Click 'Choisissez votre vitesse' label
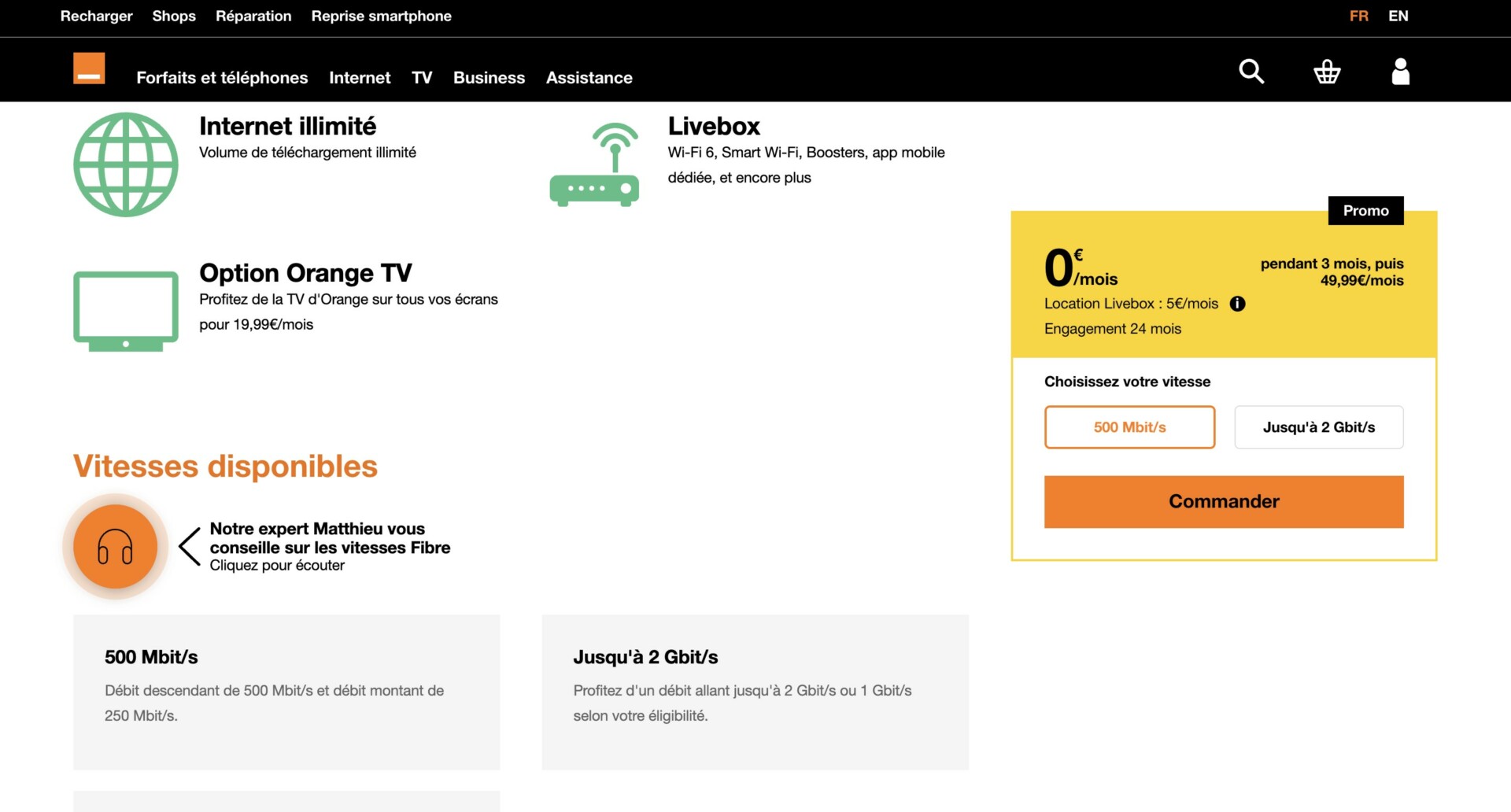 point(1127,382)
